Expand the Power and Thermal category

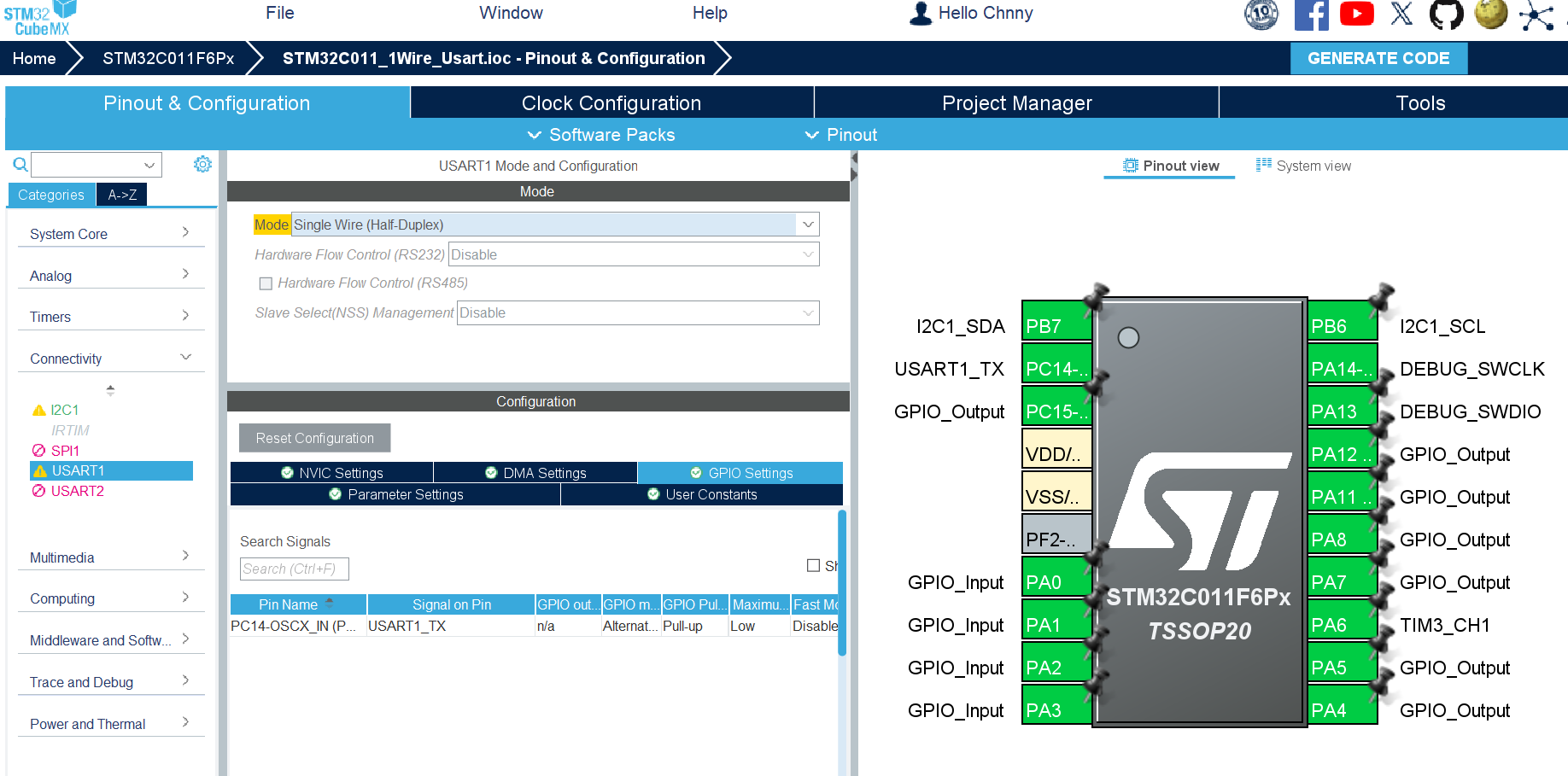(x=111, y=724)
